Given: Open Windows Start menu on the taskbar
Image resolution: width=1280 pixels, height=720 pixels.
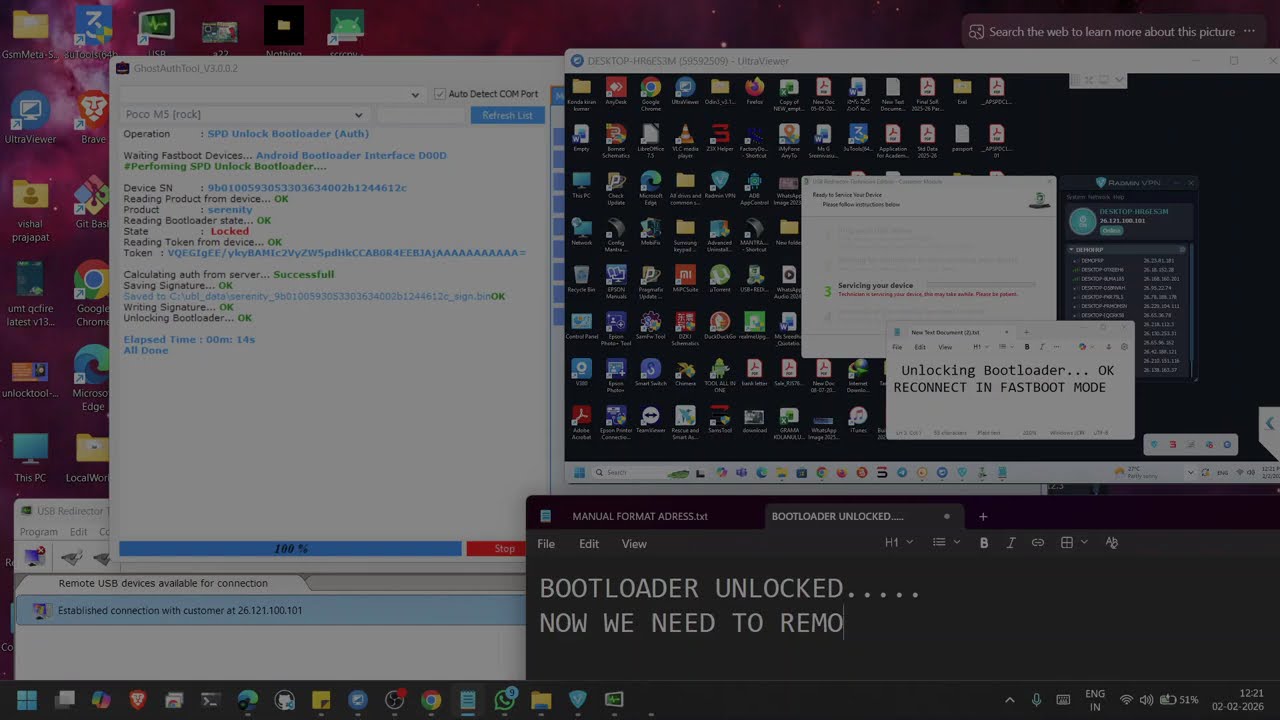Looking at the screenshot, I should tap(27, 700).
